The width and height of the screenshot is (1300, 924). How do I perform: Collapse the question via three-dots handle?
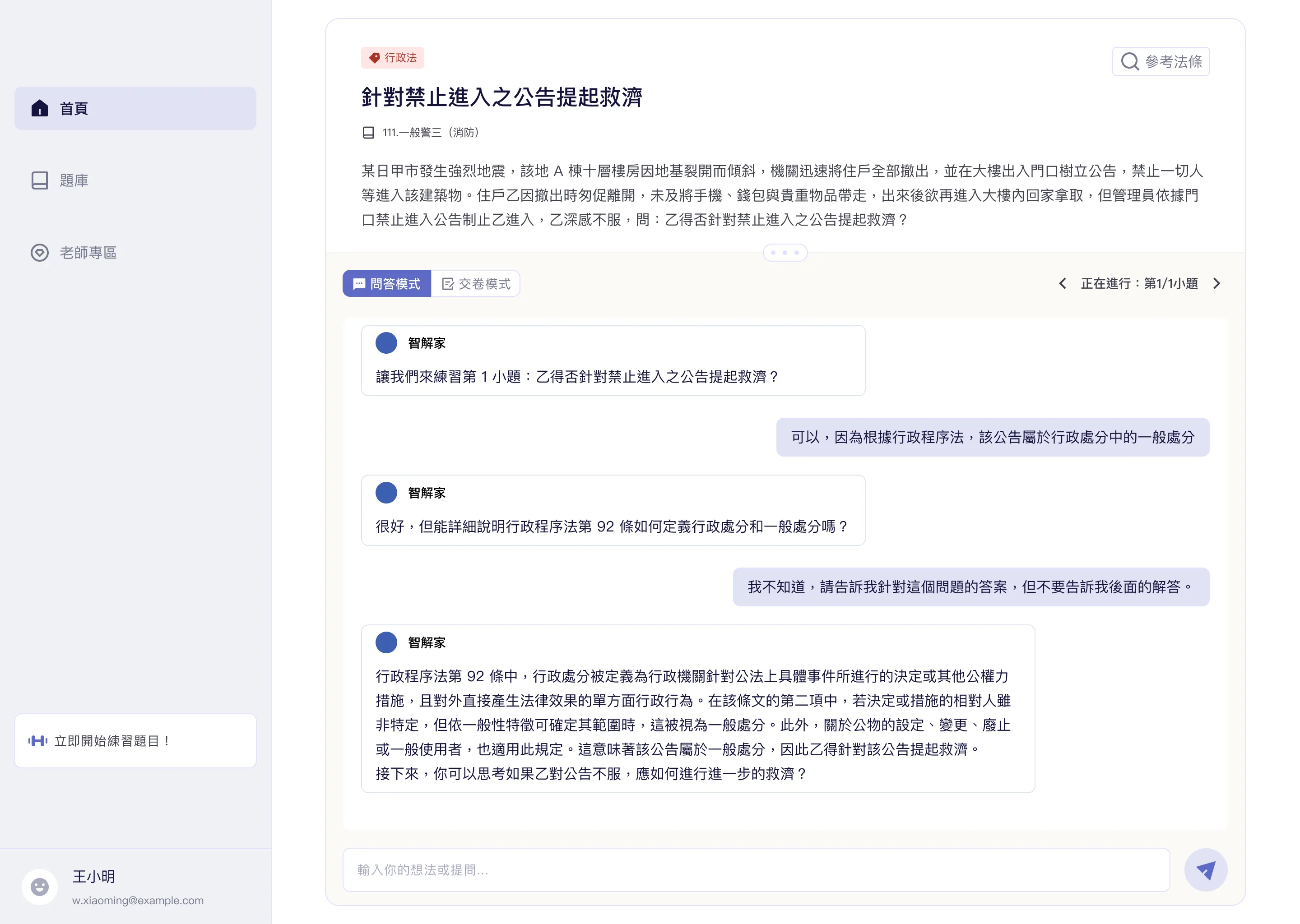[x=785, y=252]
